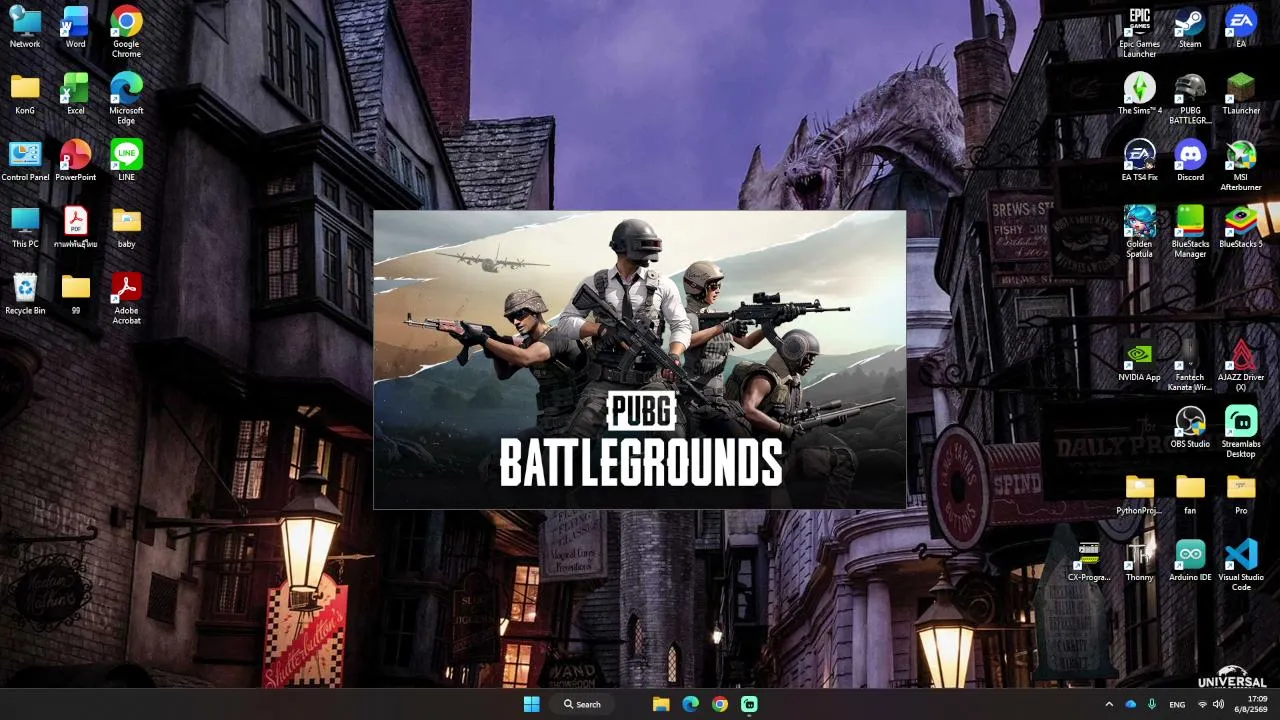Click the Steam desktop shortcut
The image size is (1280, 720).
[x=1190, y=28]
